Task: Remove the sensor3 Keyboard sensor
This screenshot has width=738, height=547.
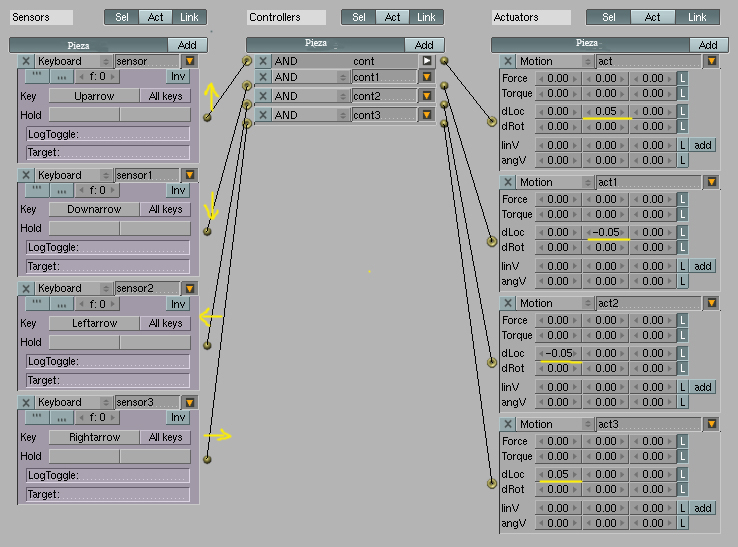Action: pyautogui.click(x=26, y=402)
